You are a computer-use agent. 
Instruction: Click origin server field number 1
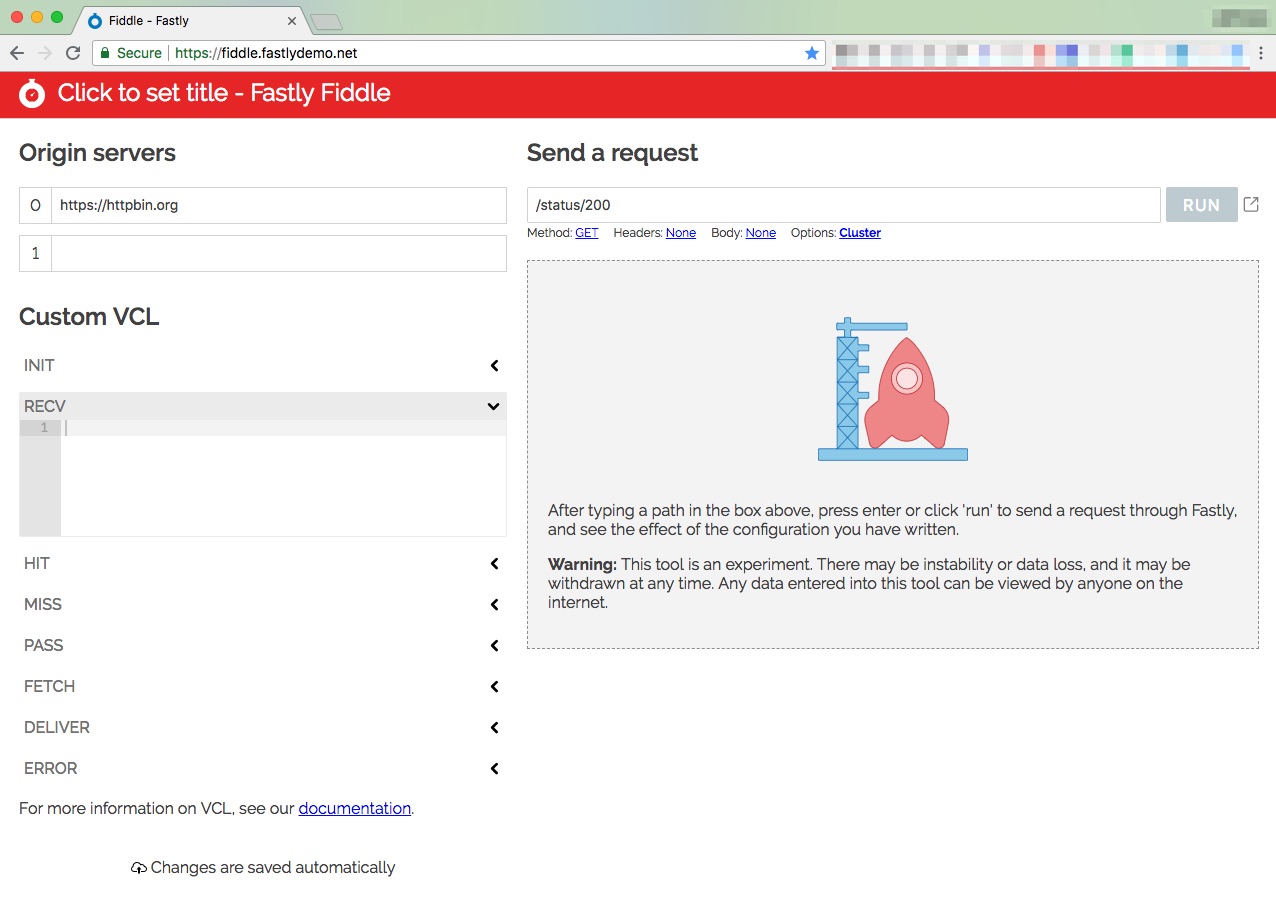coord(278,253)
